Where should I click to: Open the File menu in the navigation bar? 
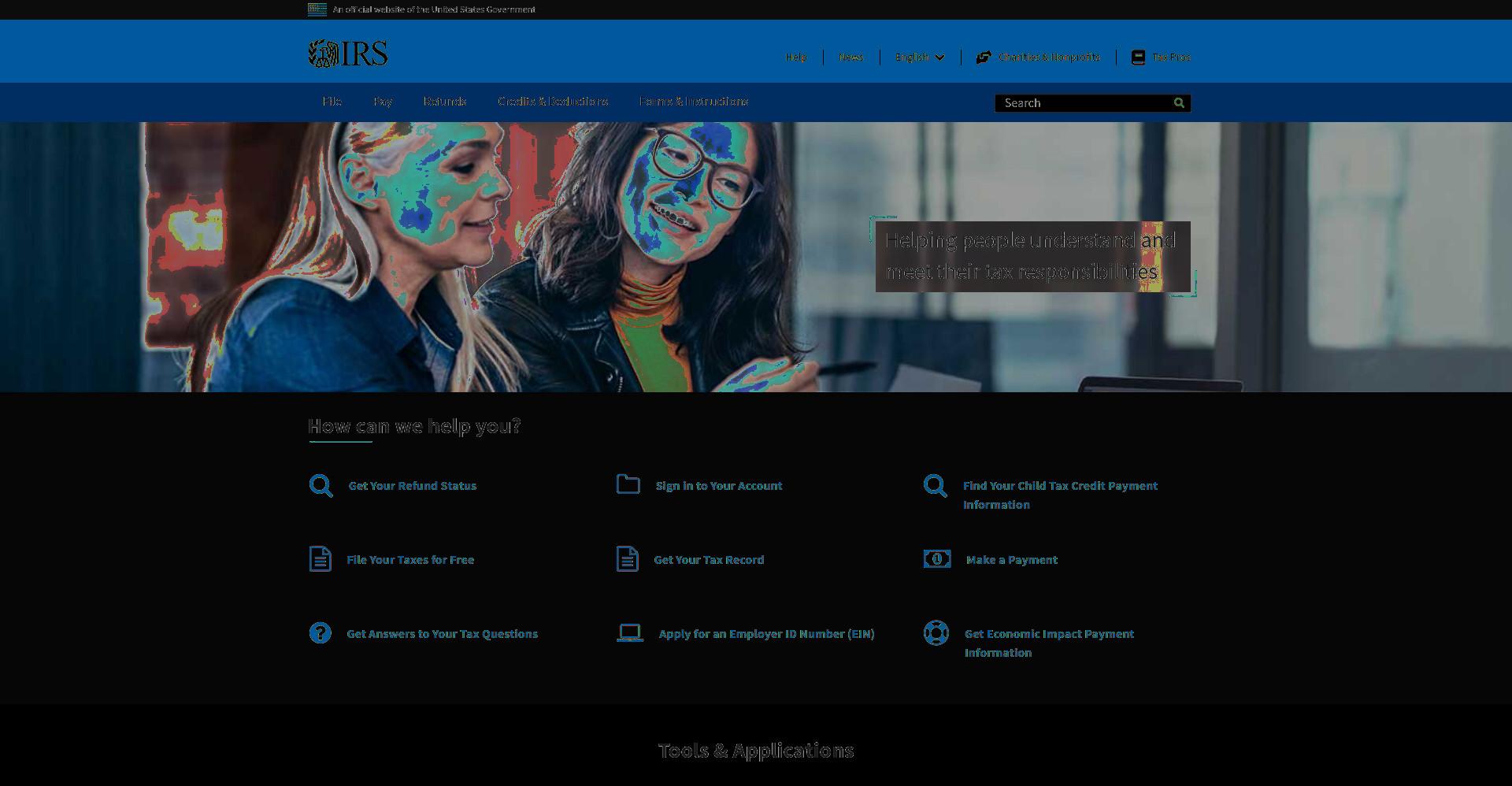(x=332, y=101)
